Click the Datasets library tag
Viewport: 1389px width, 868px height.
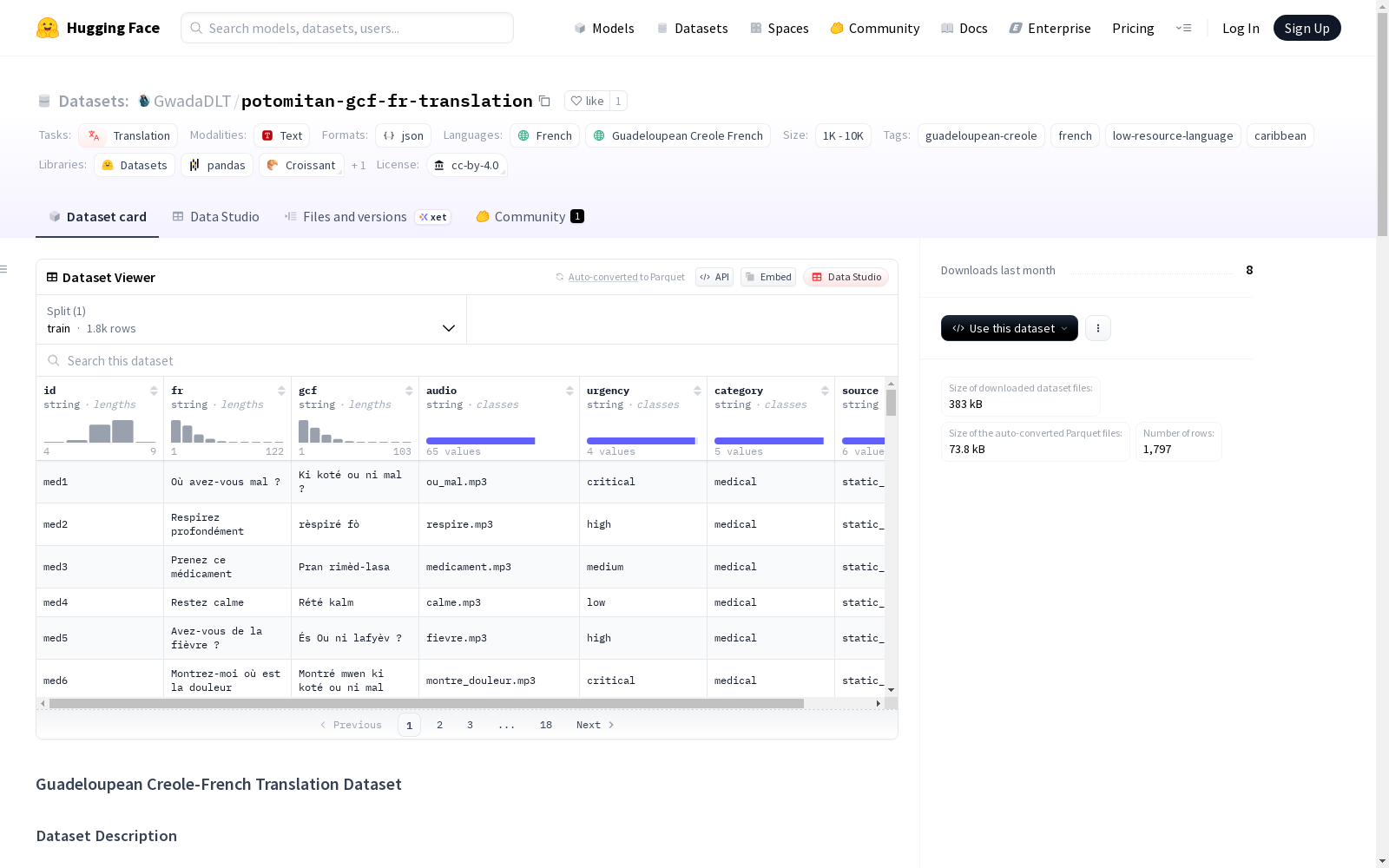(x=135, y=165)
